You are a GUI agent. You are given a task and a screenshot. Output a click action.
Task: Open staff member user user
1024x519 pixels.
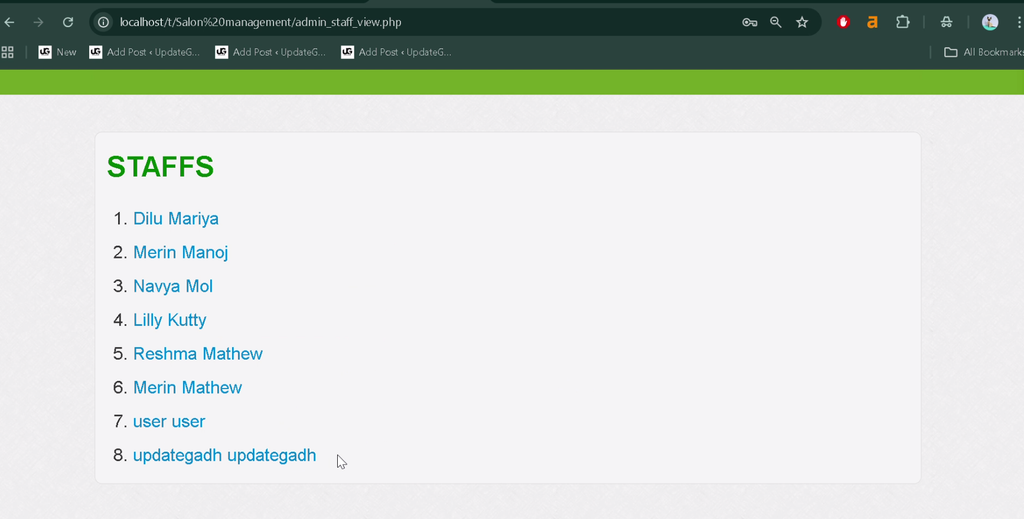tap(169, 422)
